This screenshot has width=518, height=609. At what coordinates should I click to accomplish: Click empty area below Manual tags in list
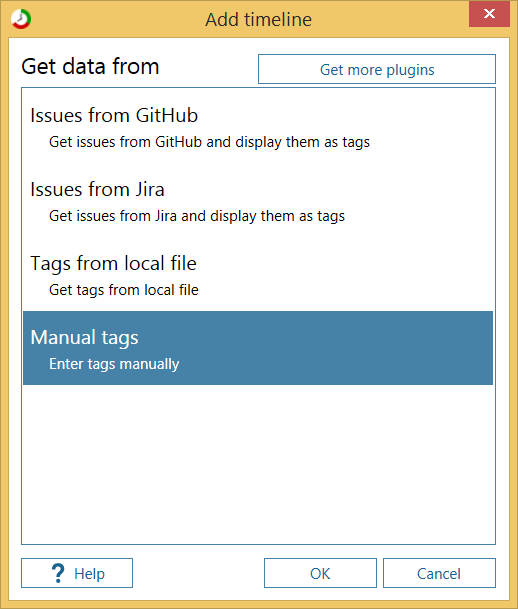pyautogui.click(x=258, y=464)
